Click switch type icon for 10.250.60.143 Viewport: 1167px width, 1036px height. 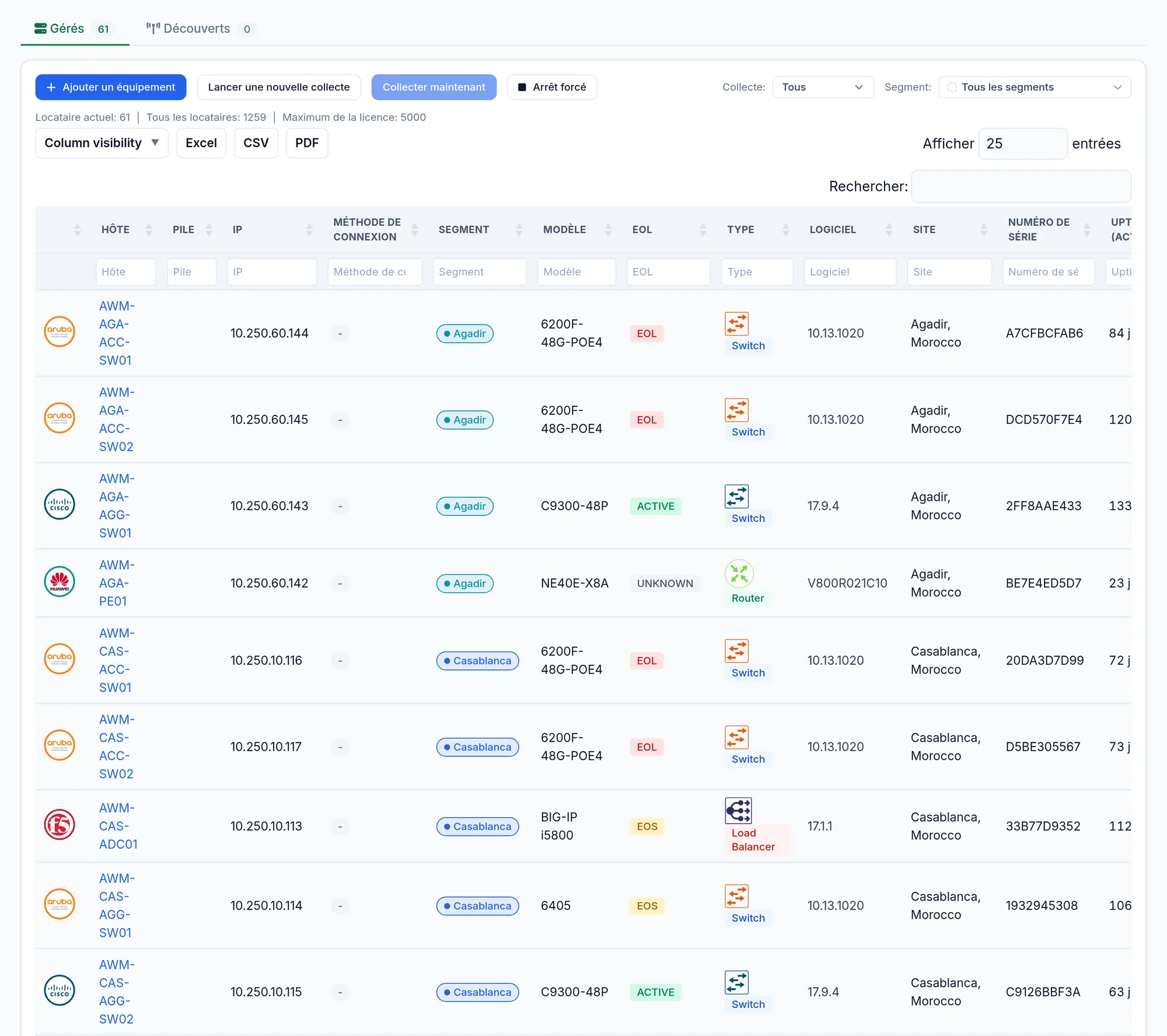(x=737, y=497)
